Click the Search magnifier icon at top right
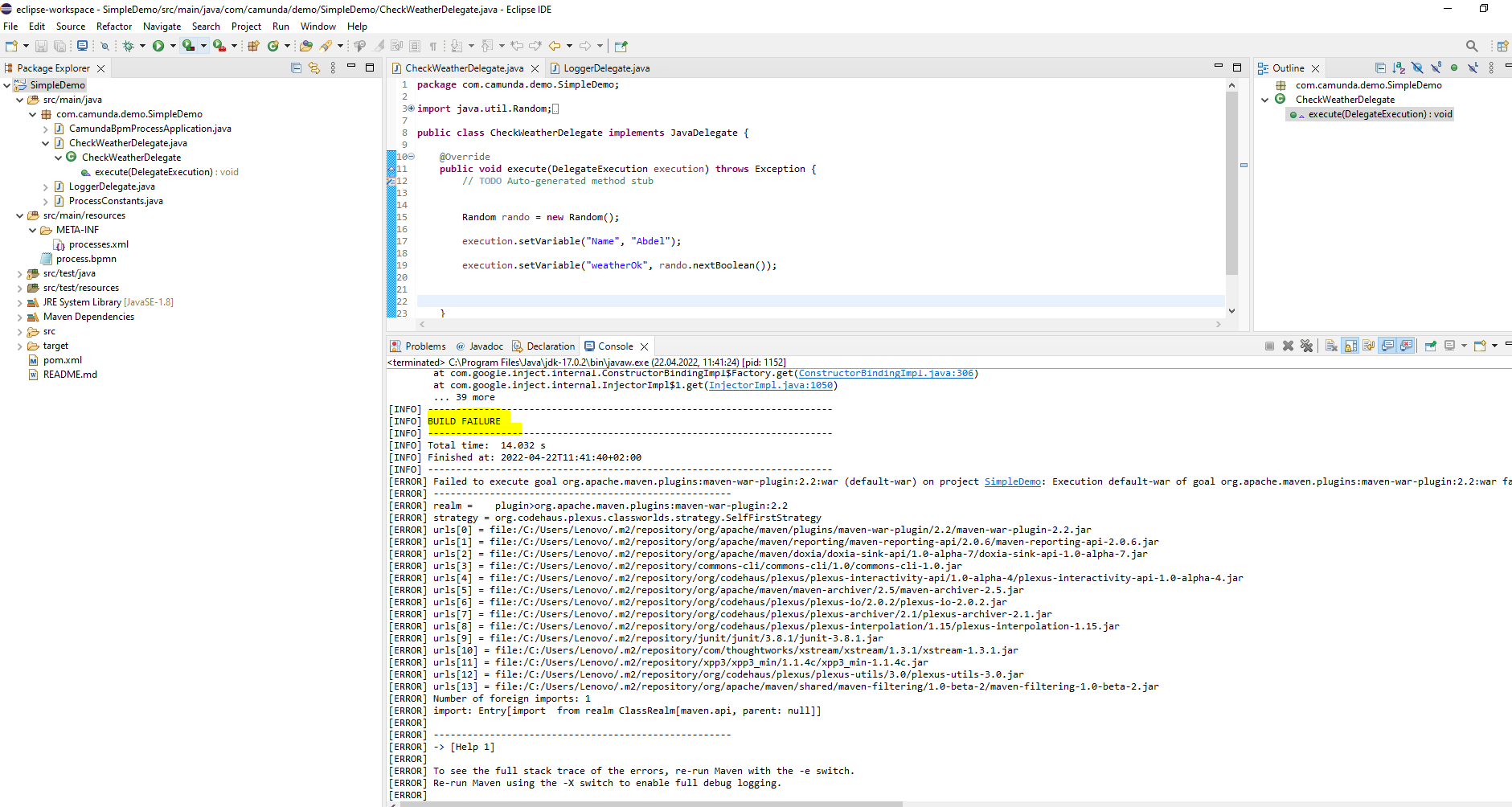 [1472, 46]
